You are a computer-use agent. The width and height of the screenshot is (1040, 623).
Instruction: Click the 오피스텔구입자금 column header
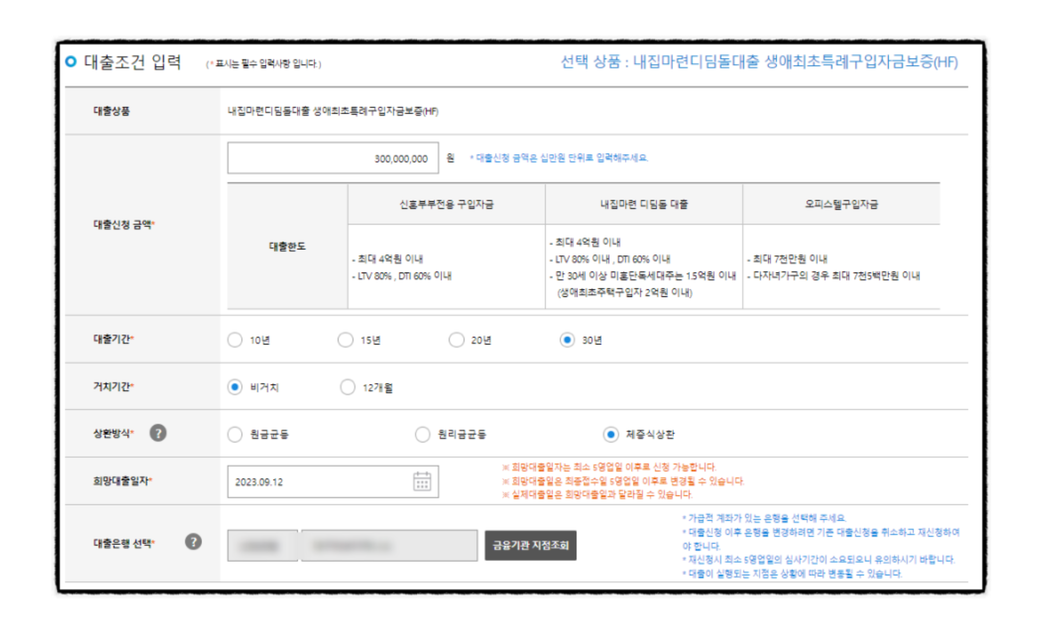tap(841, 204)
